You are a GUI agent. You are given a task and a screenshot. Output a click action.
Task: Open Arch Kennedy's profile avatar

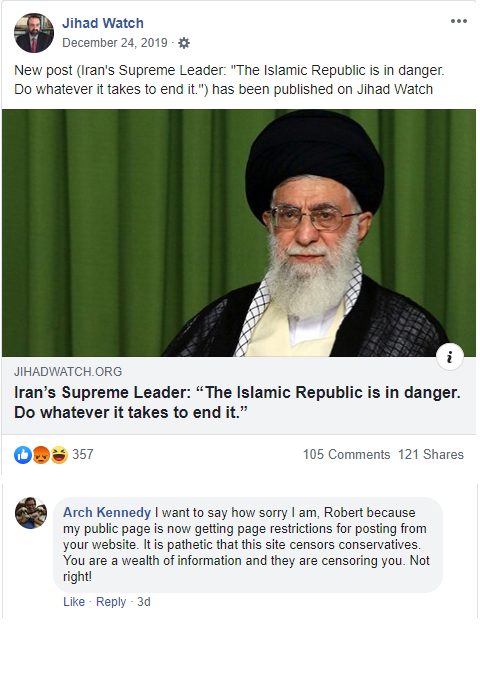click(x=31, y=513)
